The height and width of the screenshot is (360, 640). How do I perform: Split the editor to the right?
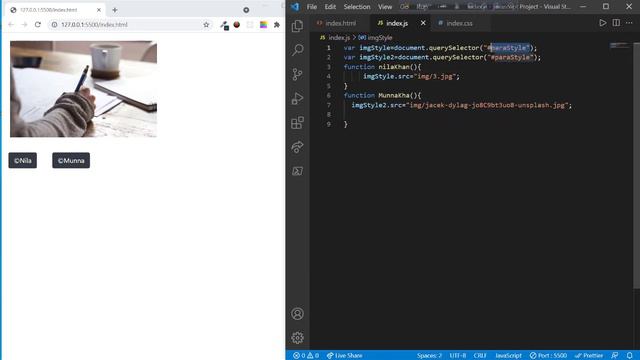[x=616, y=23]
